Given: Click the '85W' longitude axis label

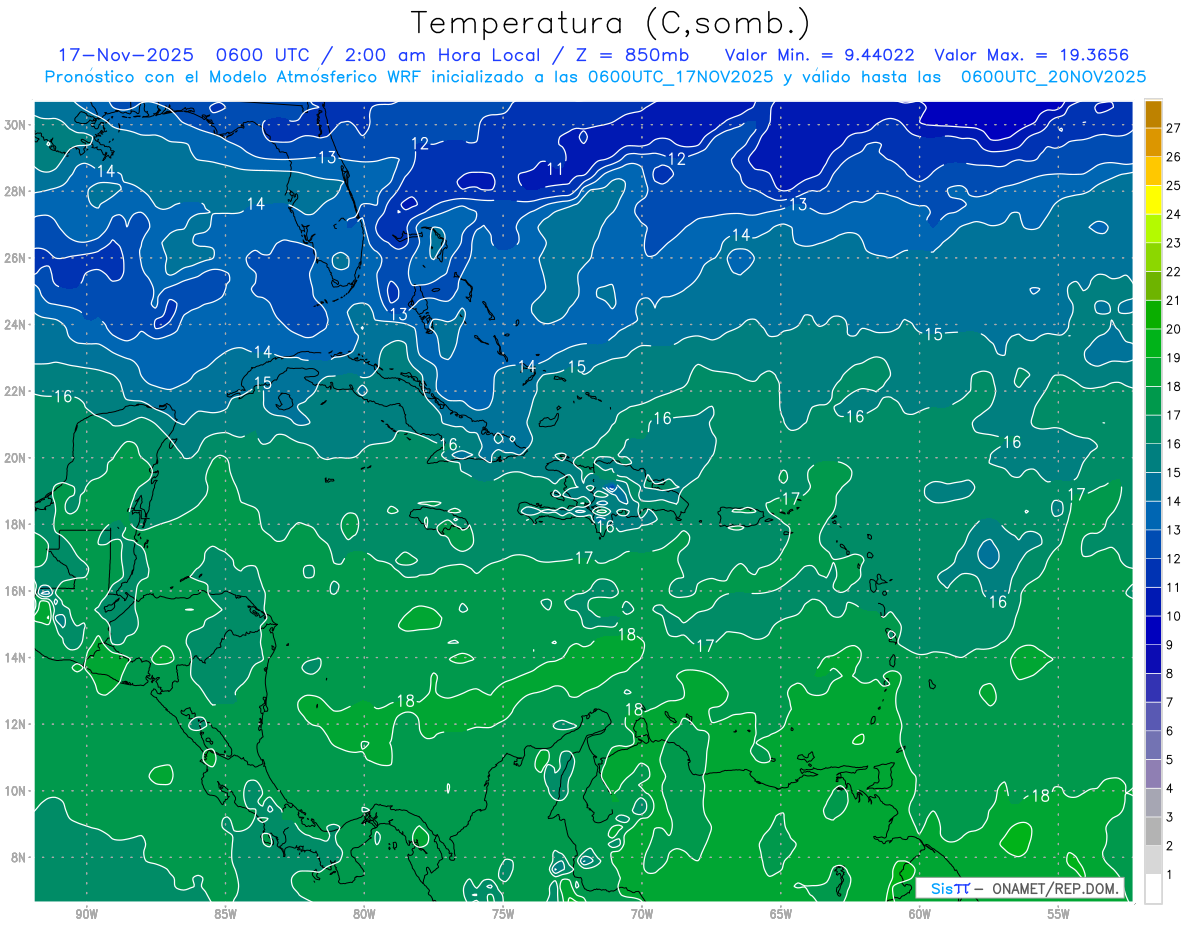Looking at the screenshot, I should click(x=225, y=913).
